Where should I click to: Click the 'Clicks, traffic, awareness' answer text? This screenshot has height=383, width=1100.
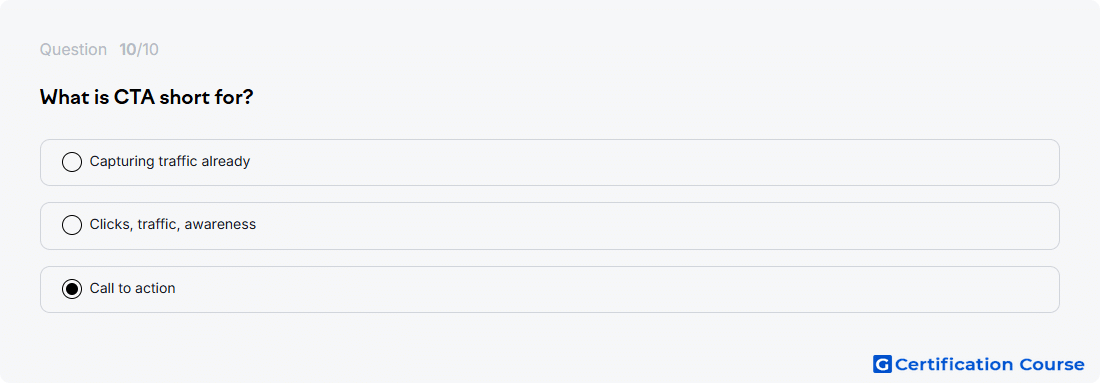tap(173, 224)
